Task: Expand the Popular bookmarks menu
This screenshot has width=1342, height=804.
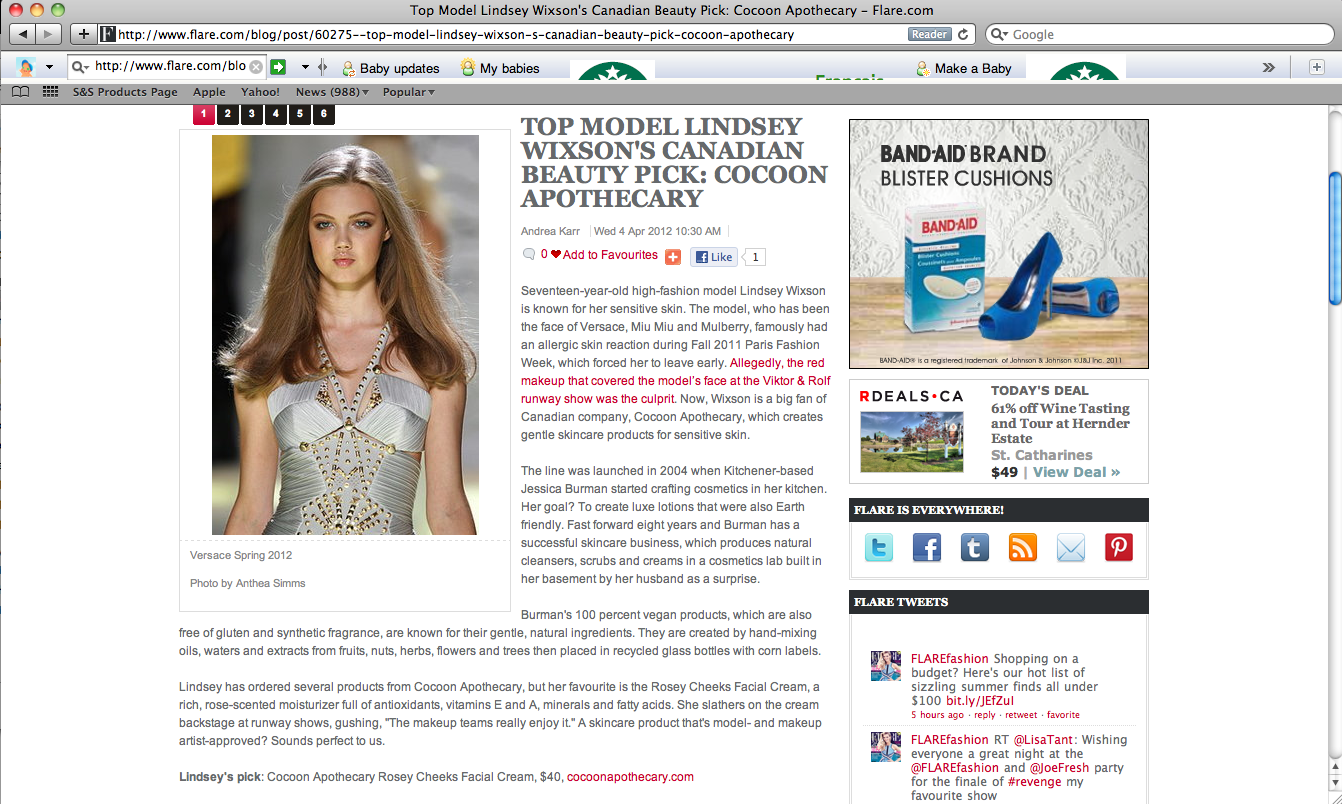Action: tap(408, 92)
